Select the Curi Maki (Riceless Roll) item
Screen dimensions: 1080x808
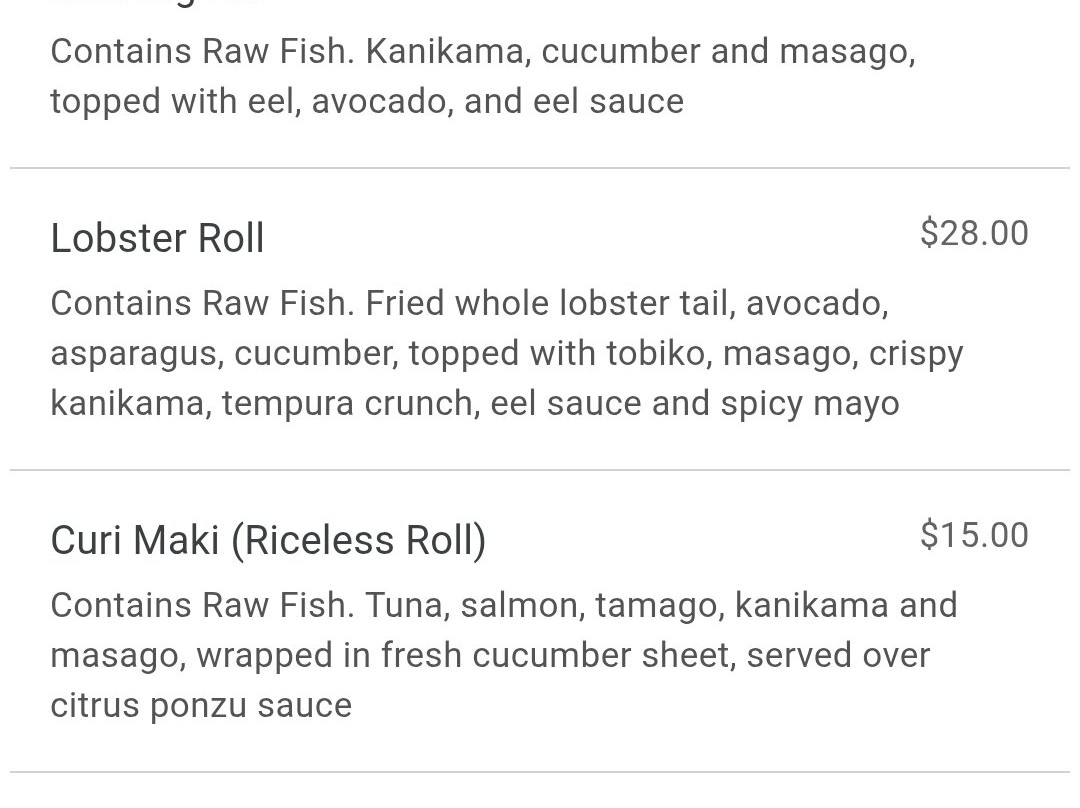pyautogui.click(x=268, y=541)
